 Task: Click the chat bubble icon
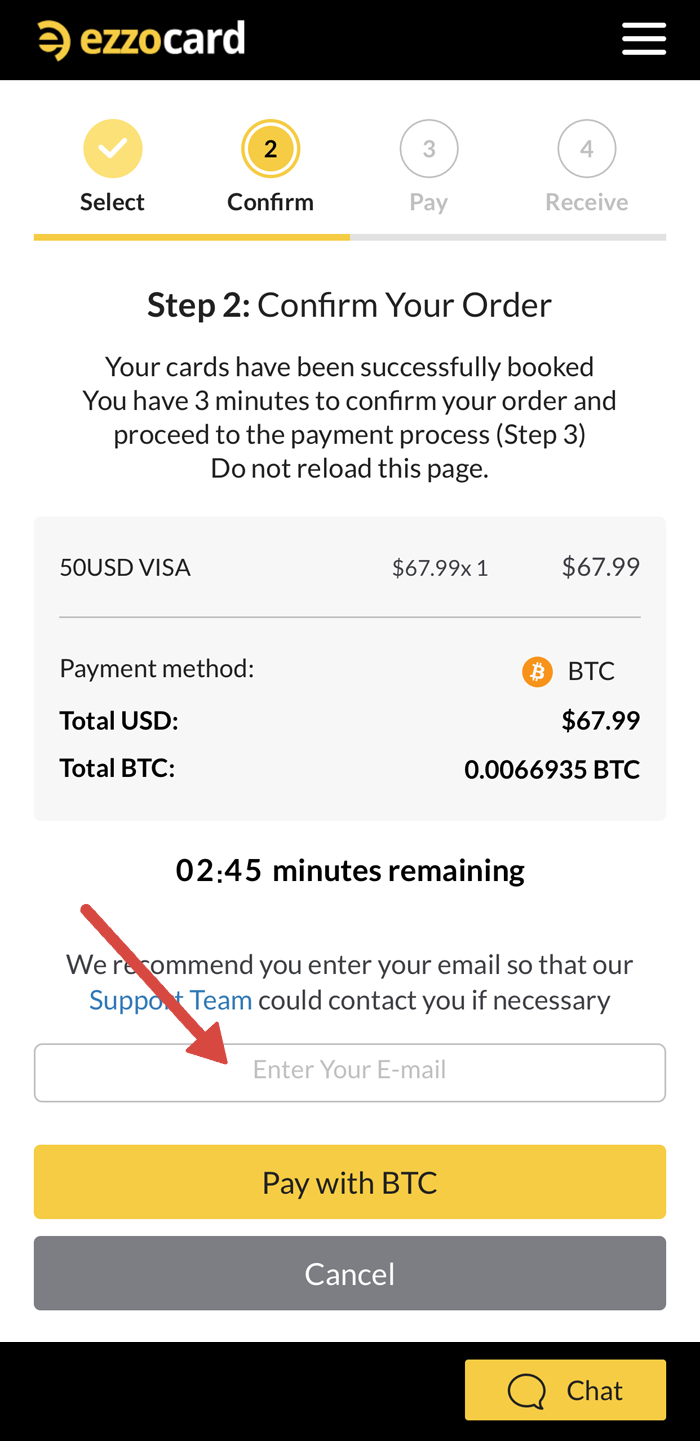[526, 1391]
